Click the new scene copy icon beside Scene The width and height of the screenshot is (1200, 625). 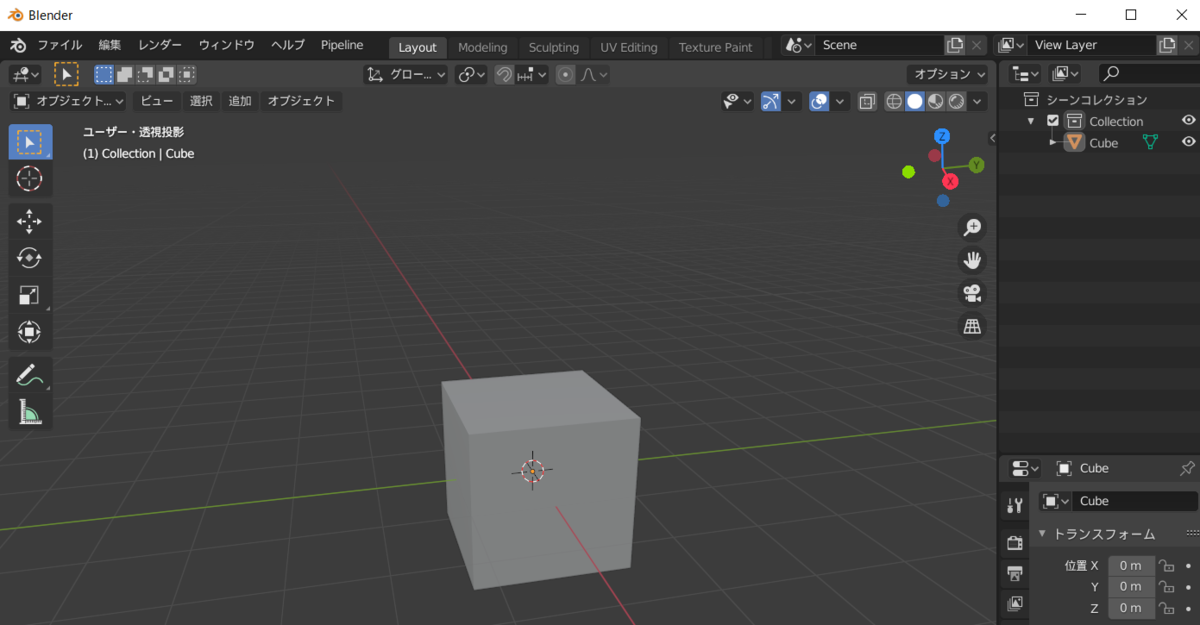click(x=955, y=45)
